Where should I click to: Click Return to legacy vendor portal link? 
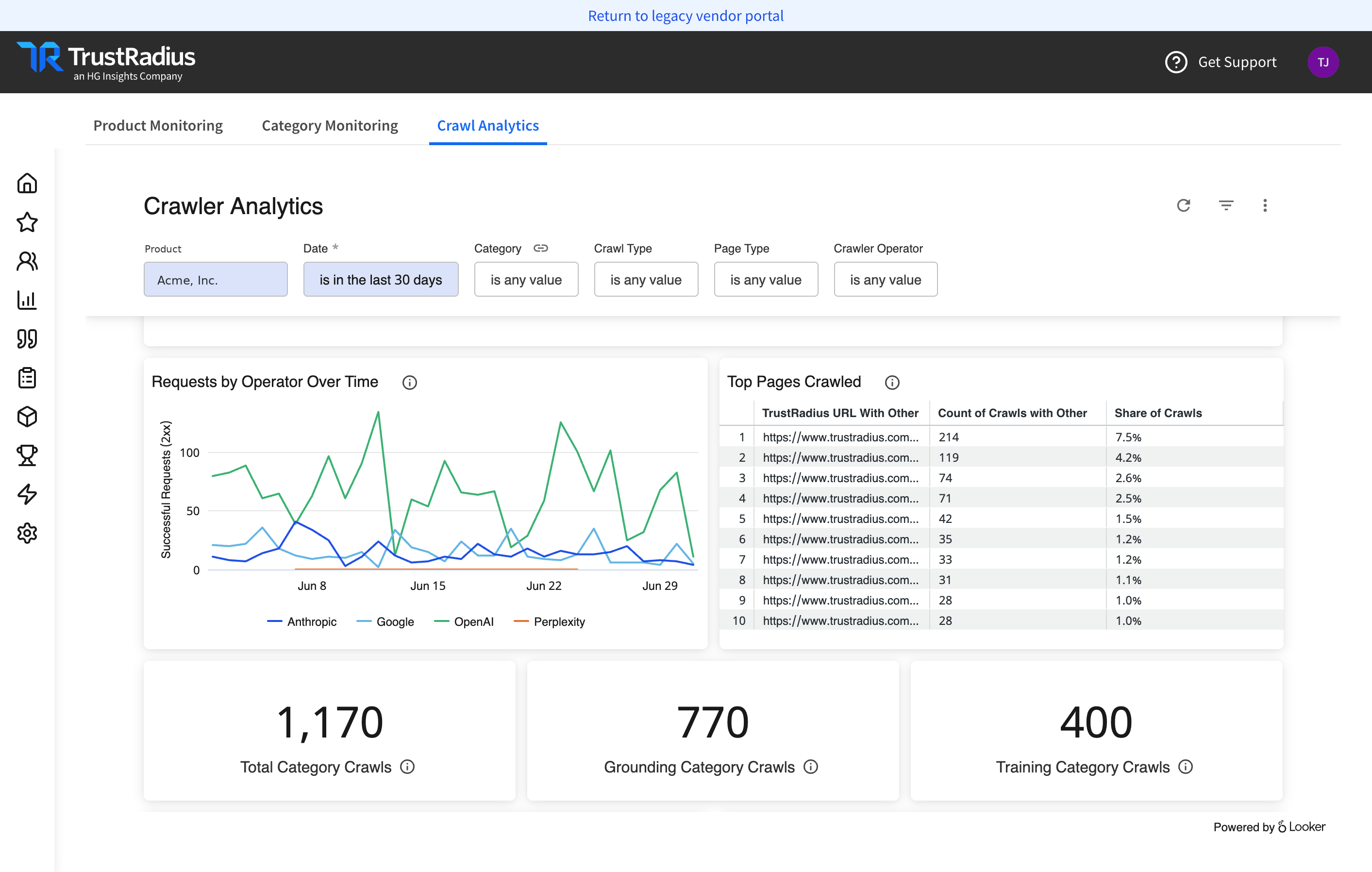[686, 16]
